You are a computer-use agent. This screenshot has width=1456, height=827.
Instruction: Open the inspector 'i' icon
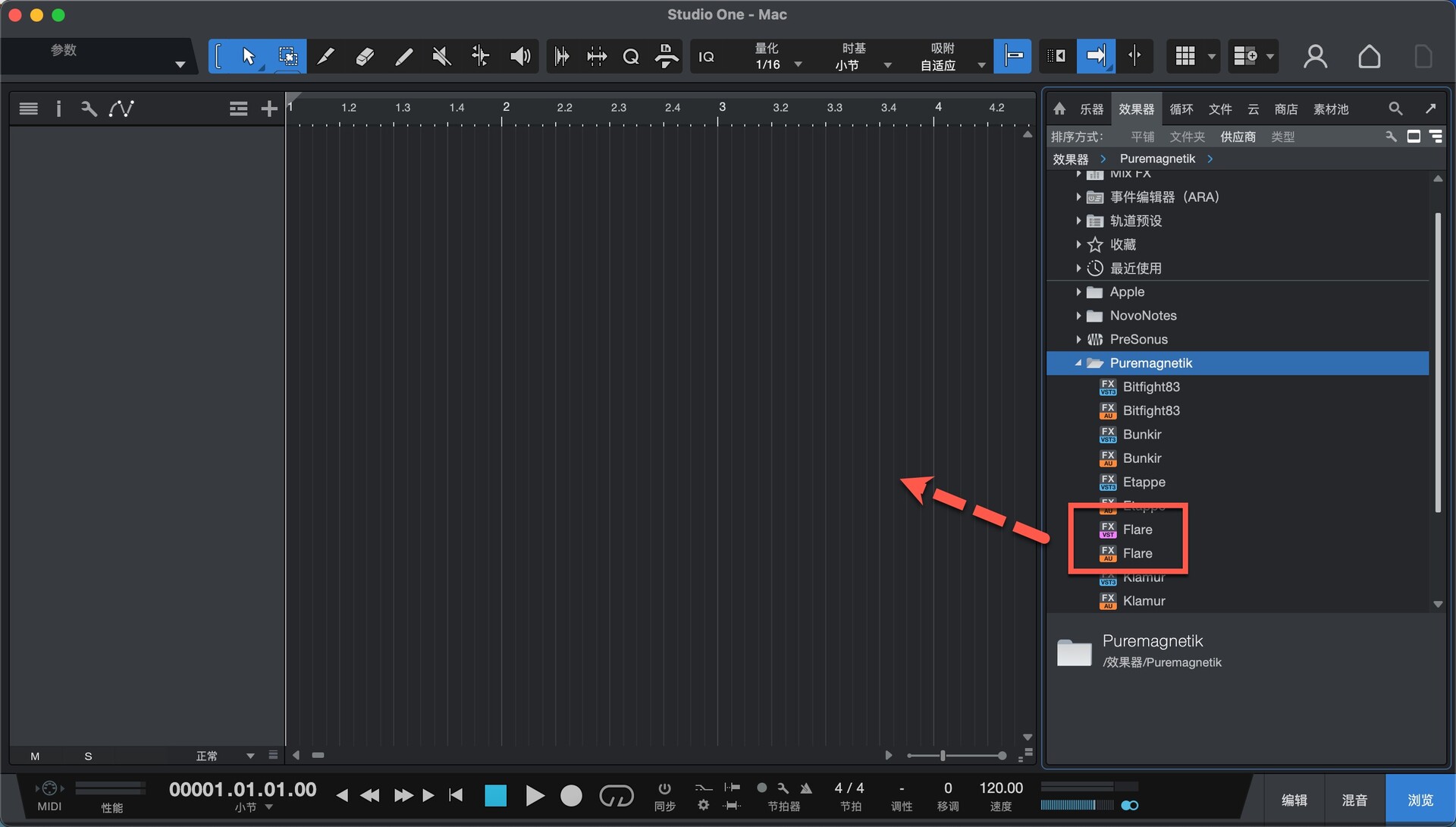click(58, 108)
